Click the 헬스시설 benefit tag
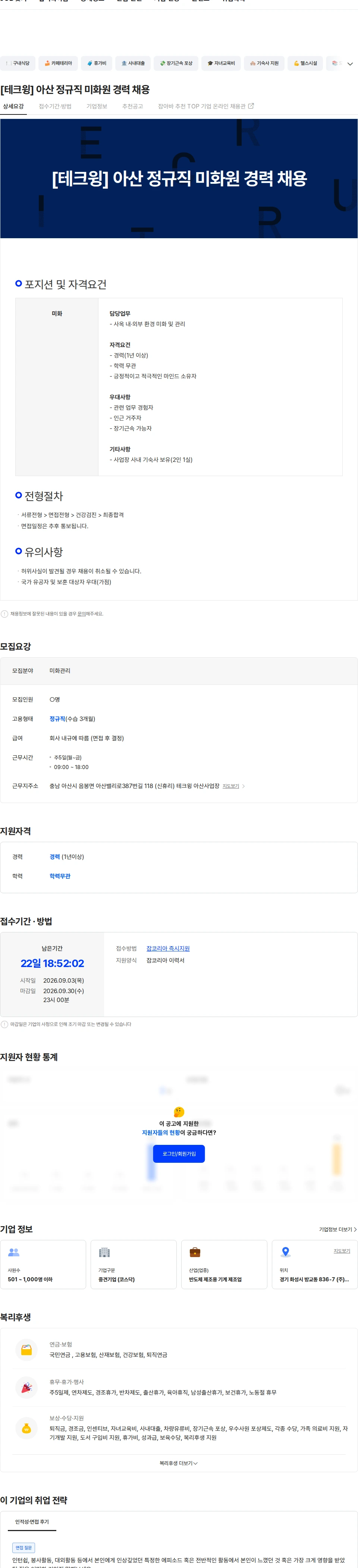The height and width of the screenshot is (1568, 358). (x=305, y=63)
